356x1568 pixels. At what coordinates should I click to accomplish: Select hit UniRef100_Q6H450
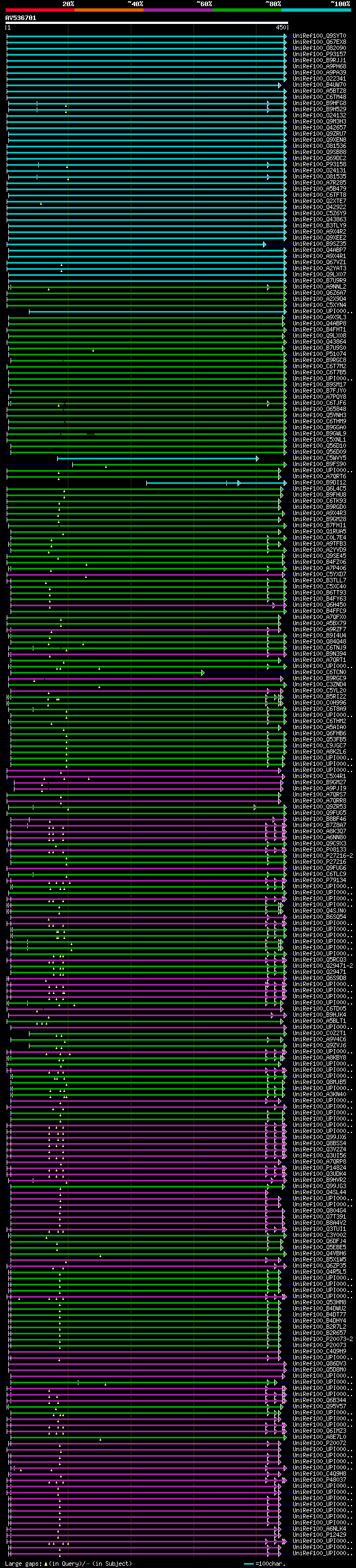(x=319, y=605)
